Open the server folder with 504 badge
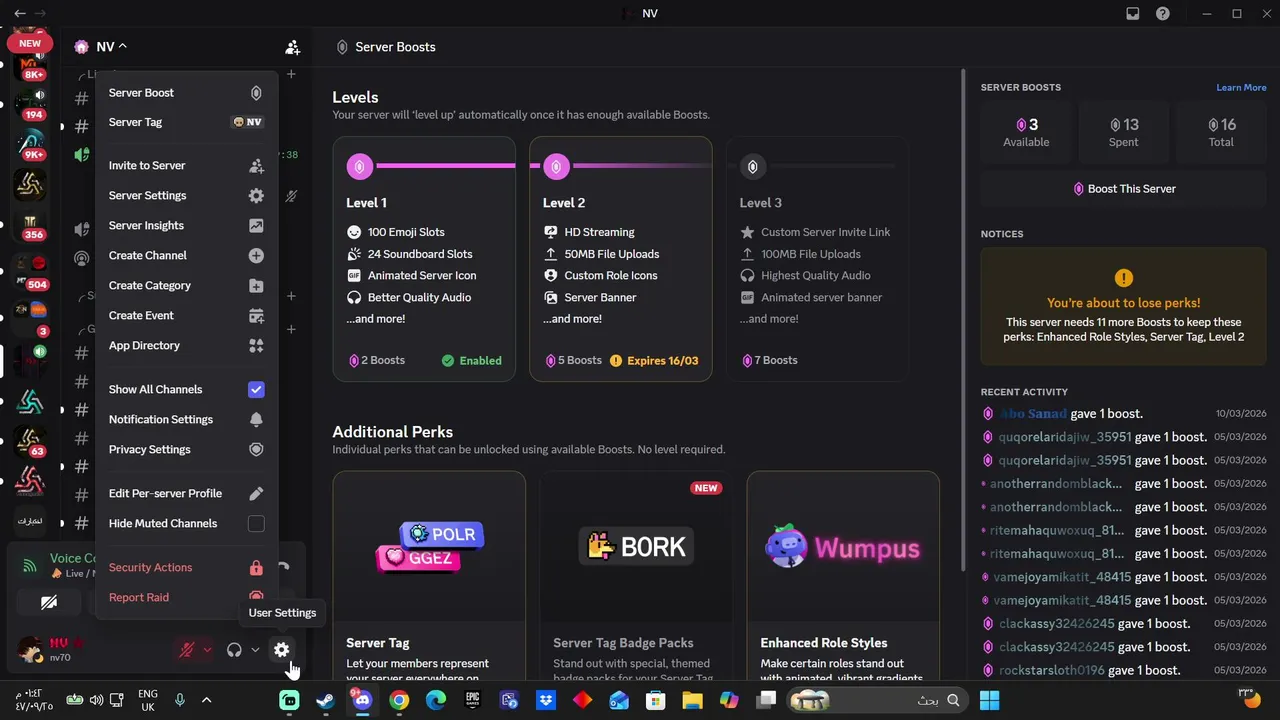1280x720 pixels. pyautogui.click(x=32, y=272)
